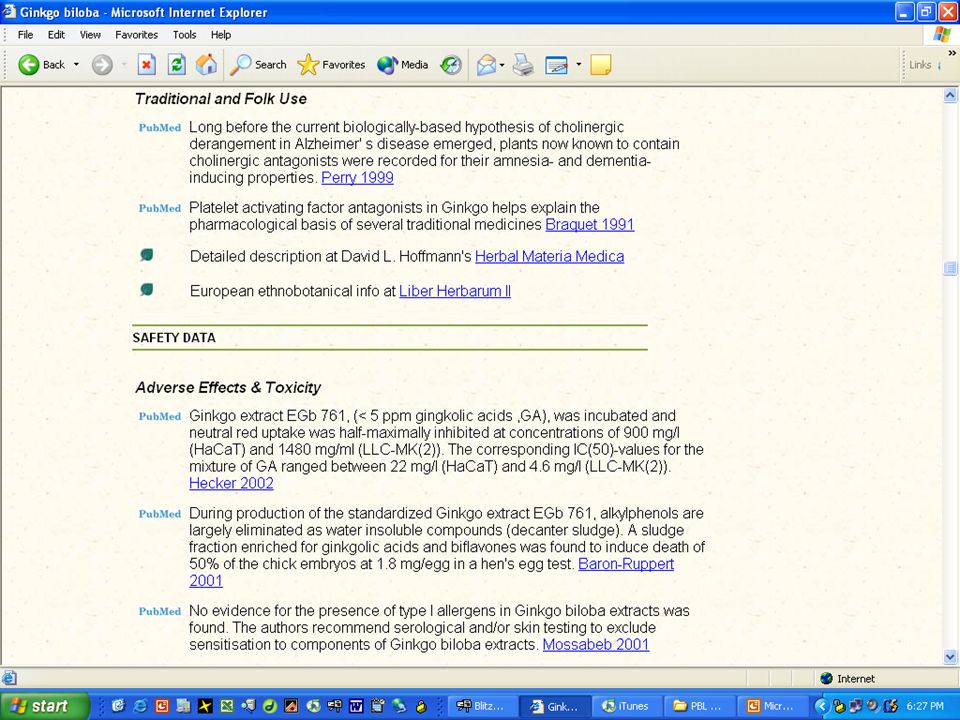This screenshot has height=720, width=960.
Task: Open the Liber Herbarum II link
Action: [x=455, y=291]
